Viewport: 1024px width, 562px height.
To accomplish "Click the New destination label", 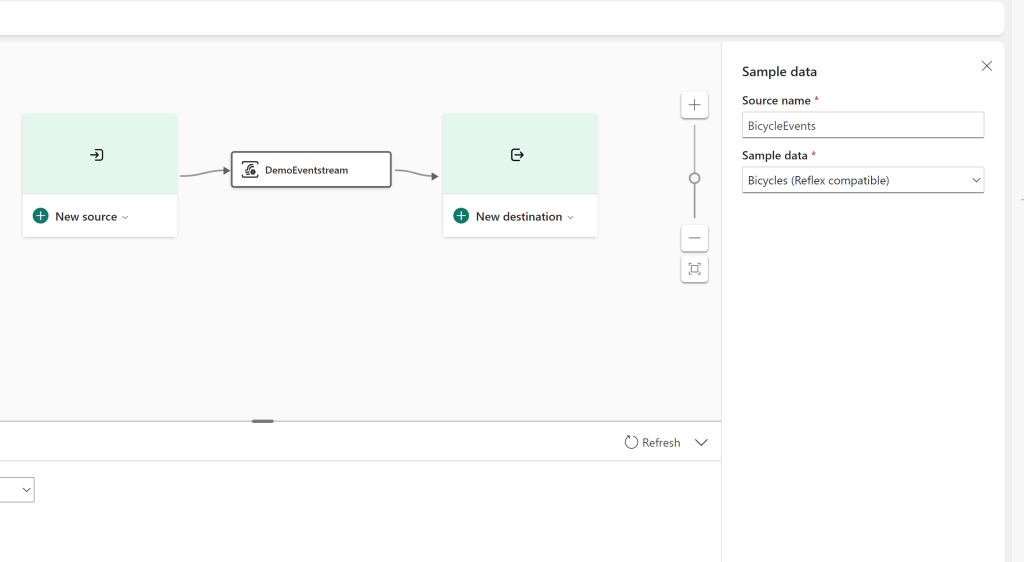I will [x=518, y=216].
